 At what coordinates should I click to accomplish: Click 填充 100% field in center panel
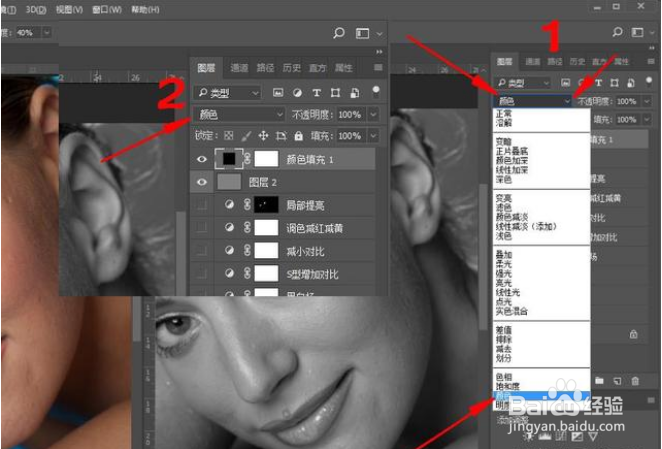click(350, 136)
